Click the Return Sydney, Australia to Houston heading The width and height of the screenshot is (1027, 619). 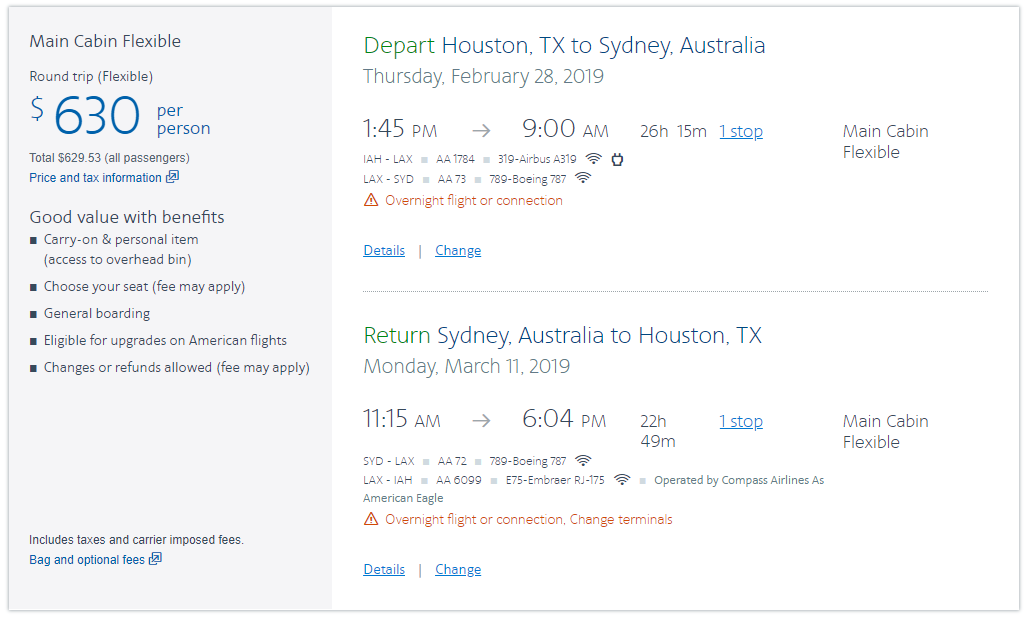pyautogui.click(x=562, y=335)
